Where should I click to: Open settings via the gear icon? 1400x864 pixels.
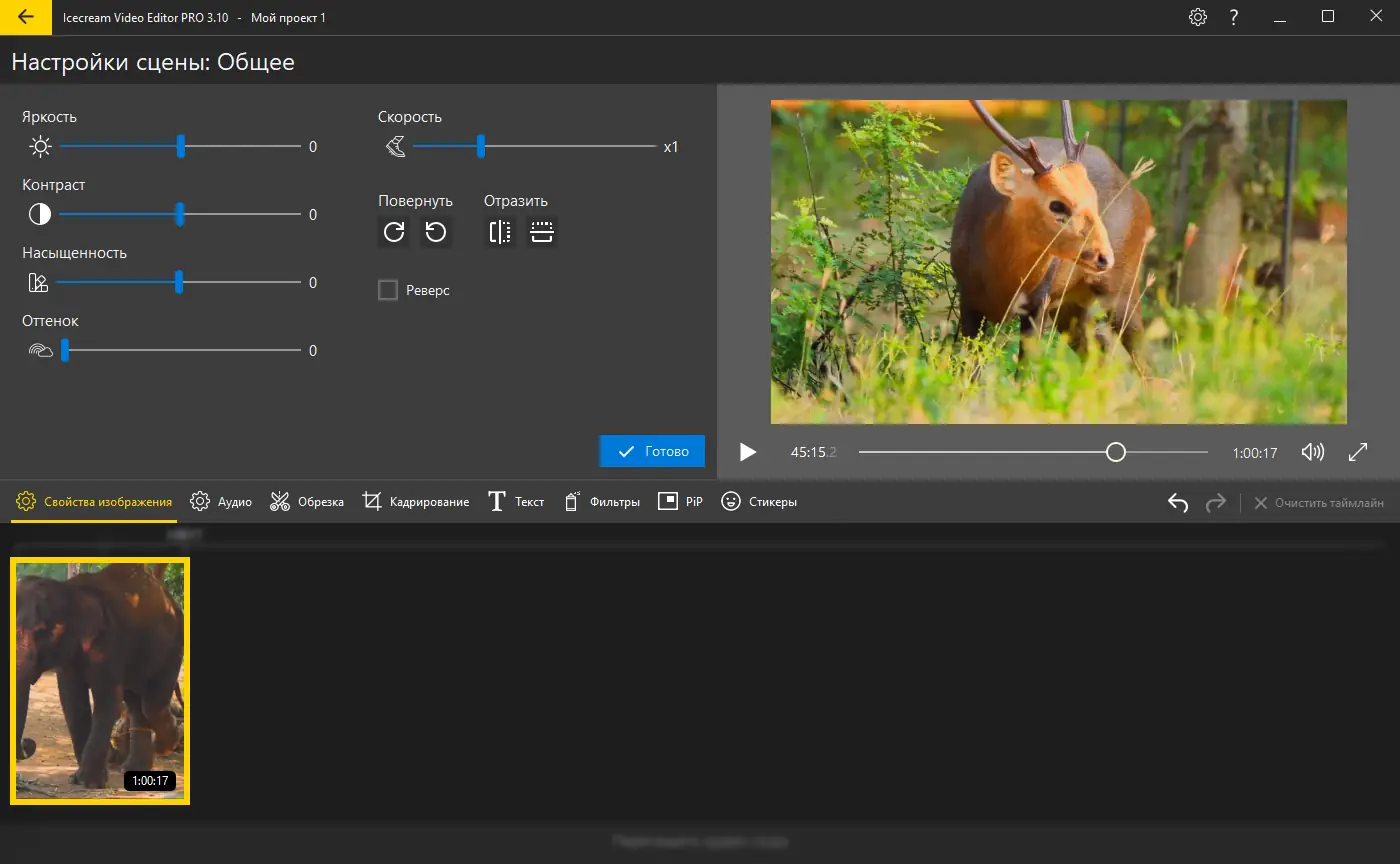point(1197,17)
